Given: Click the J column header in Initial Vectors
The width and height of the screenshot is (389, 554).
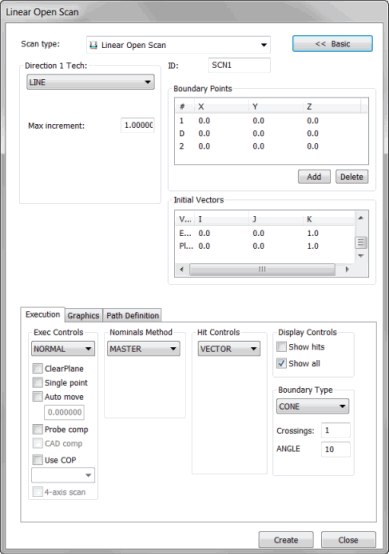Looking at the screenshot, I should pyautogui.click(x=276, y=219).
